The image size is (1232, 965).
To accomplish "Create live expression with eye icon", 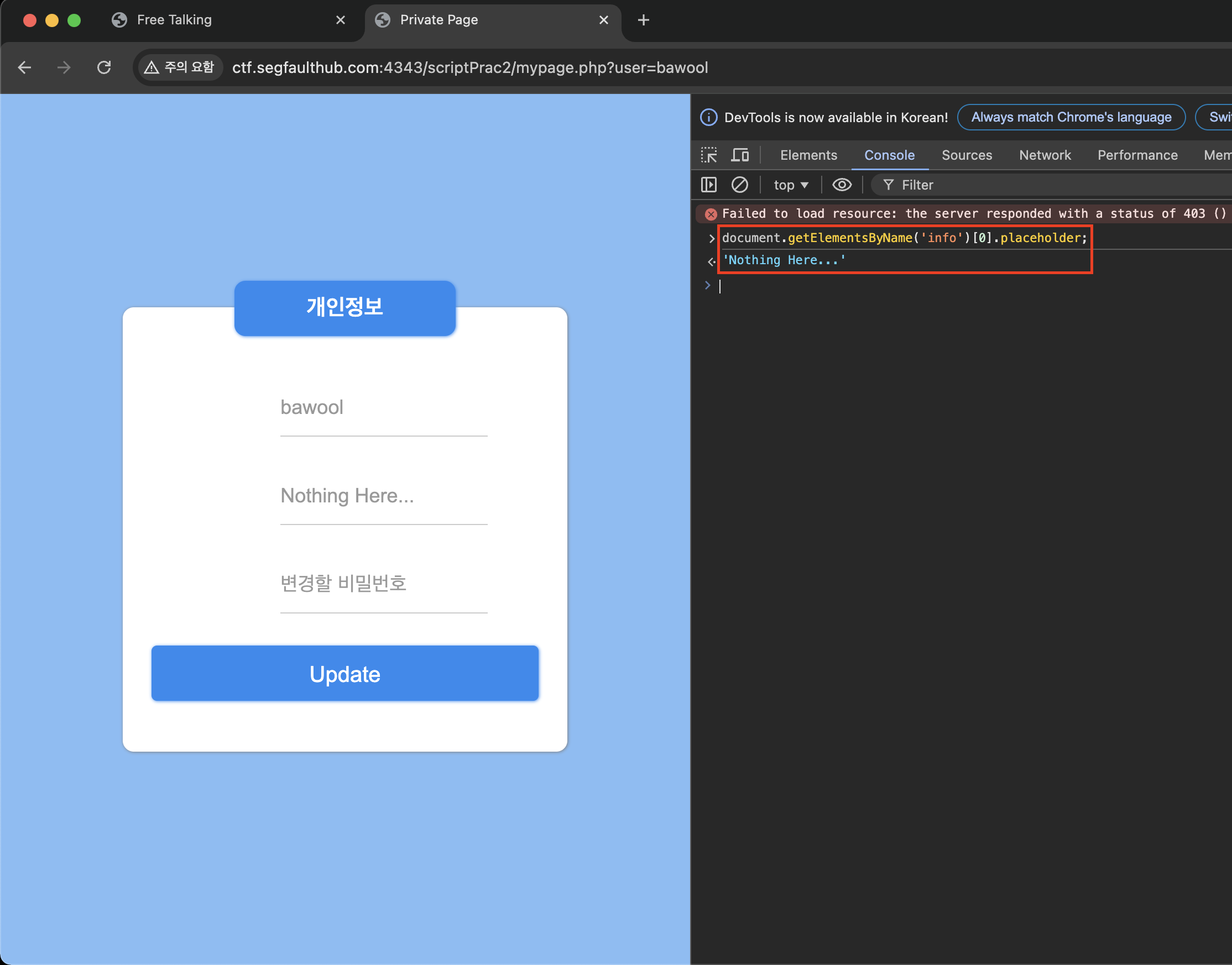I will click(842, 185).
